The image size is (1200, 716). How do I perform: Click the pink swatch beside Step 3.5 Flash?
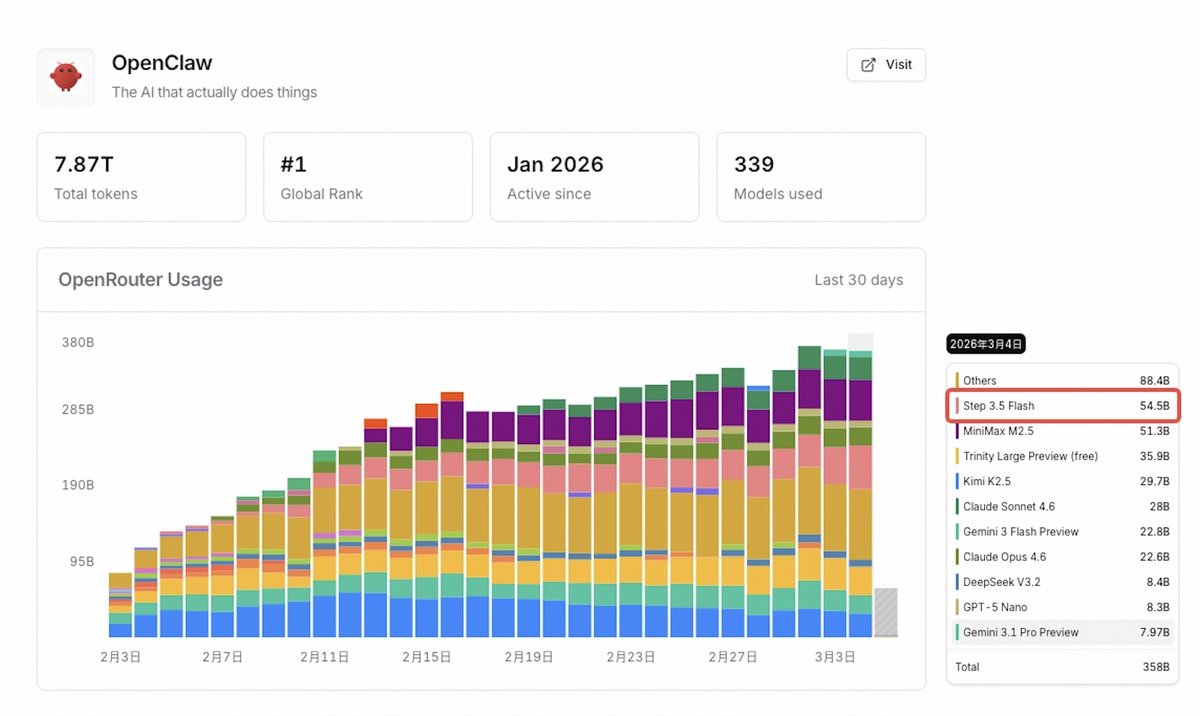point(957,405)
